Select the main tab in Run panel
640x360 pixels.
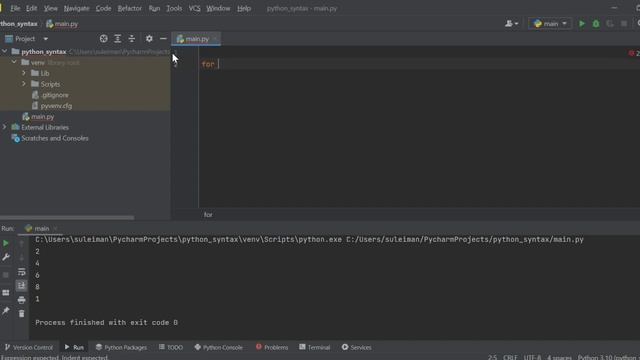pyautogui.click(x=37, y=229)
